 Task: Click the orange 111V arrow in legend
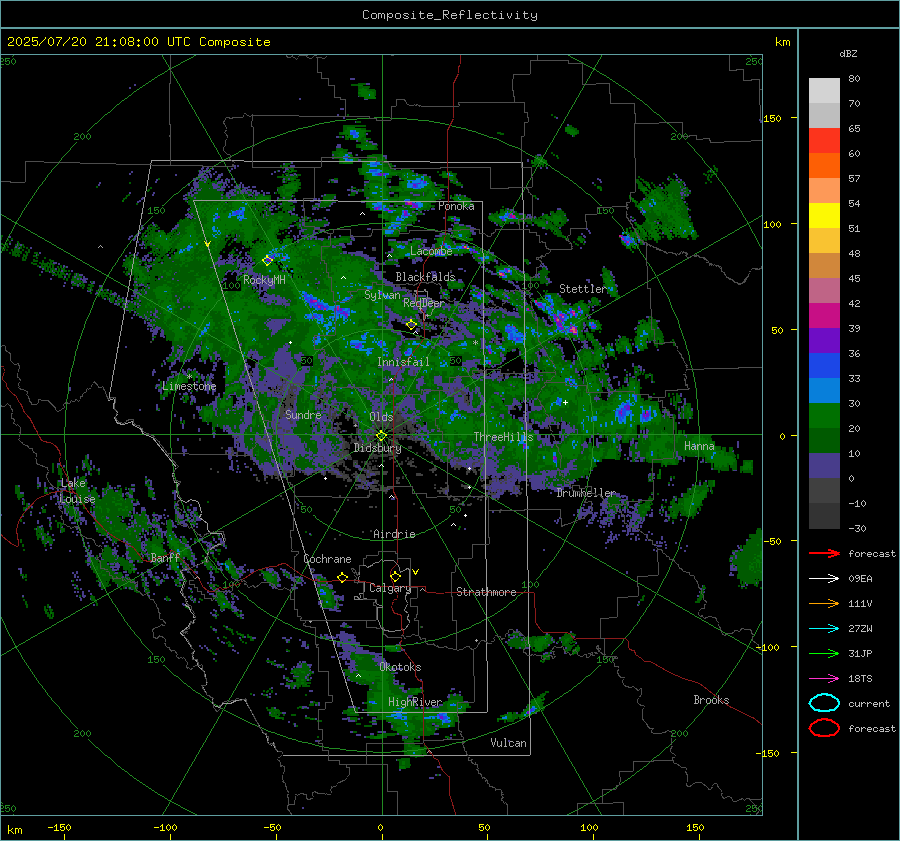click(824, 603)
